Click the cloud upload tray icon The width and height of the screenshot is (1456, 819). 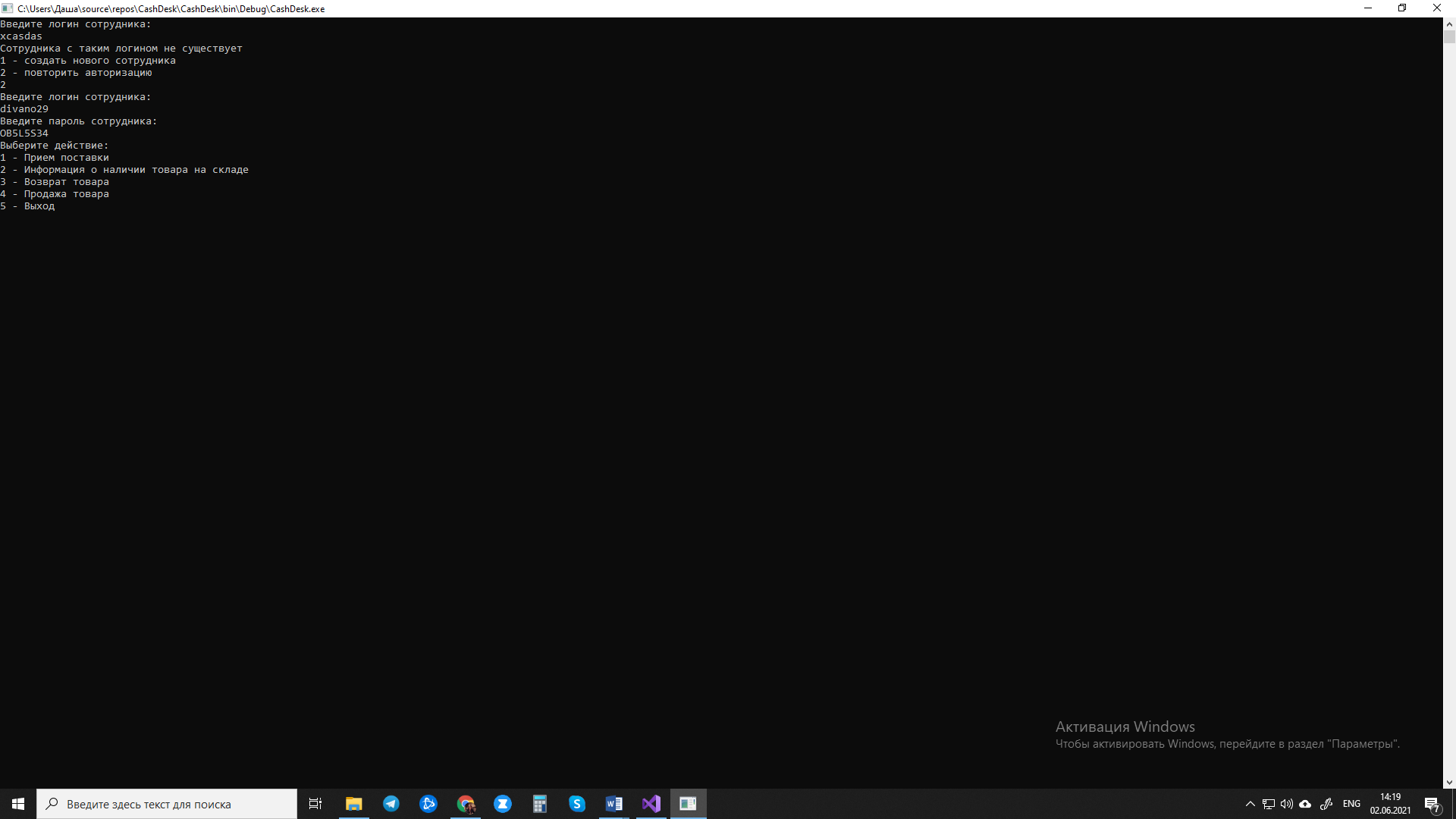point(1305,804)
